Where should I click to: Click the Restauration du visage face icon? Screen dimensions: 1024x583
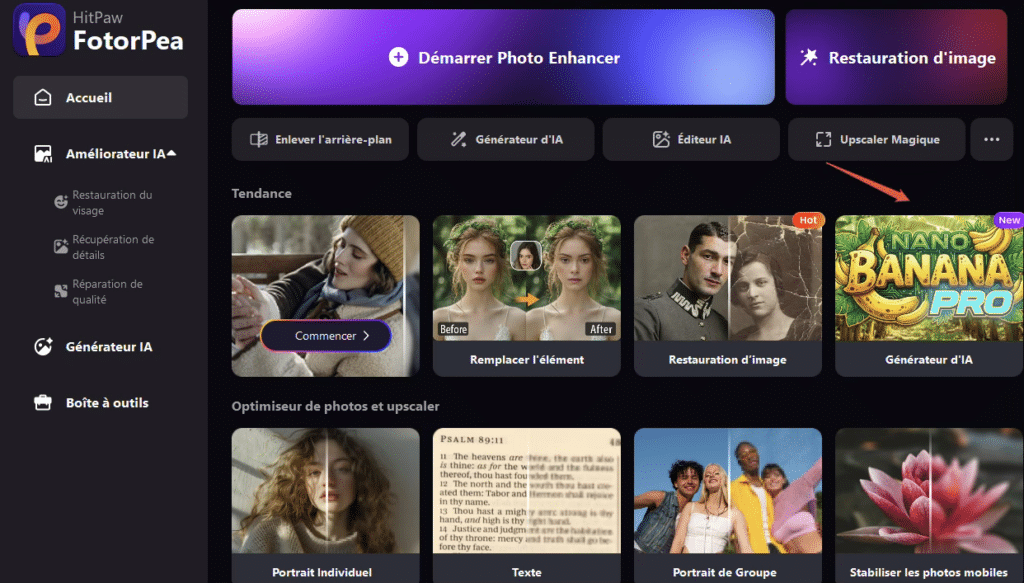tap(60, 202)
